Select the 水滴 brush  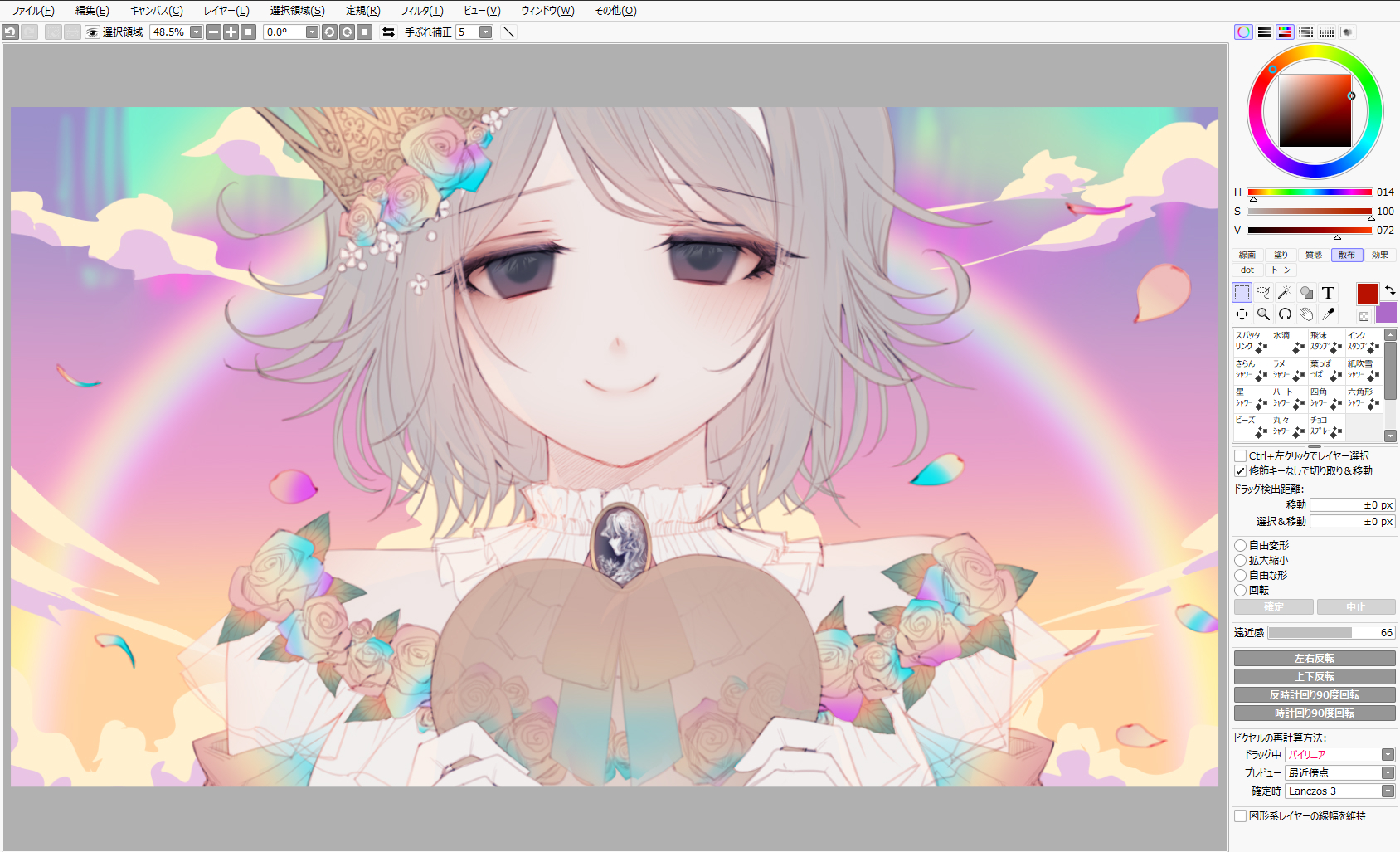(x=1289, y=341)
